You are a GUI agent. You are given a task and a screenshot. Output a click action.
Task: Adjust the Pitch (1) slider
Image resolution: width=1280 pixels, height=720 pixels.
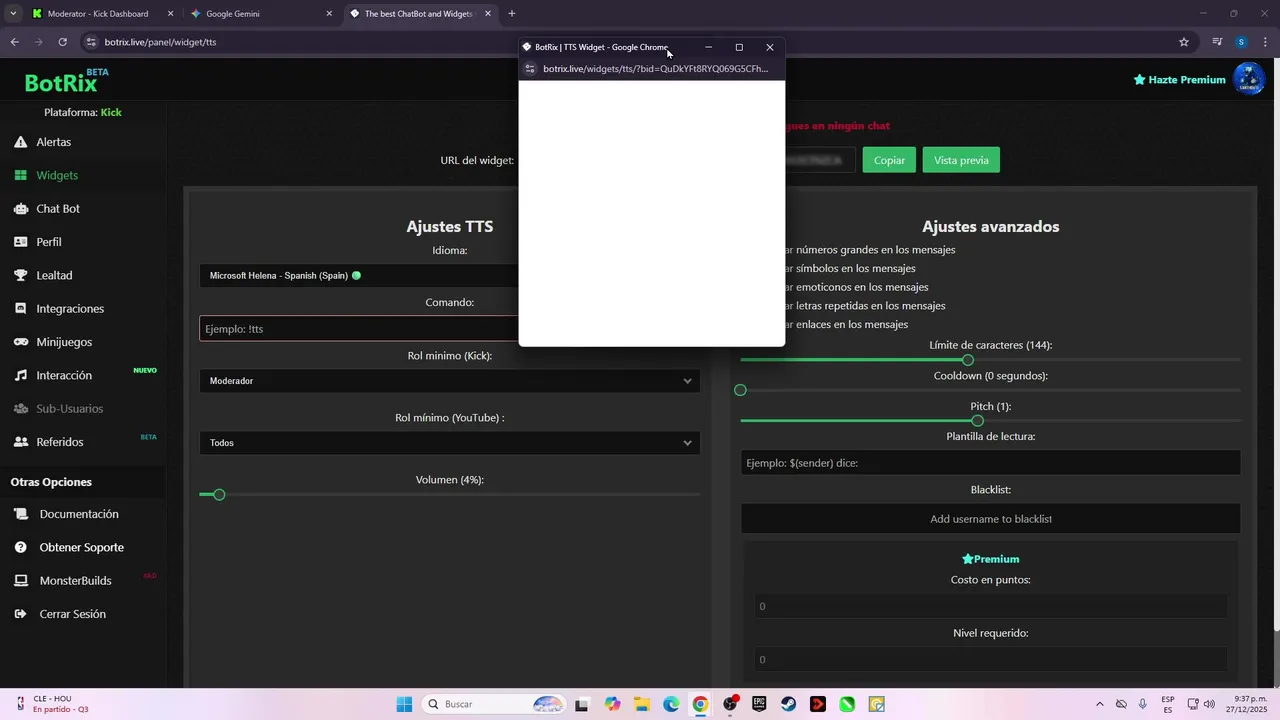977,421
